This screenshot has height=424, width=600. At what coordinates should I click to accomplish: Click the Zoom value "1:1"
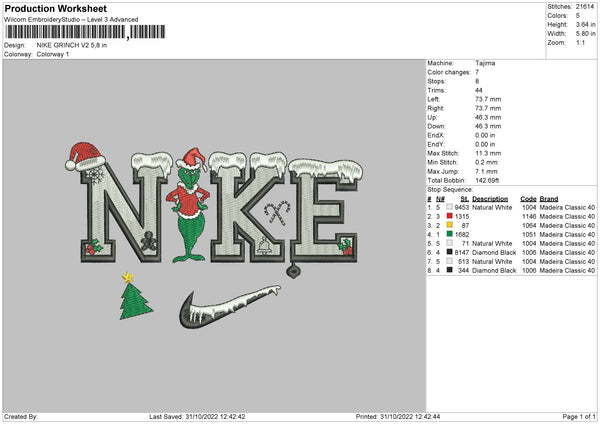coord(580,42)
